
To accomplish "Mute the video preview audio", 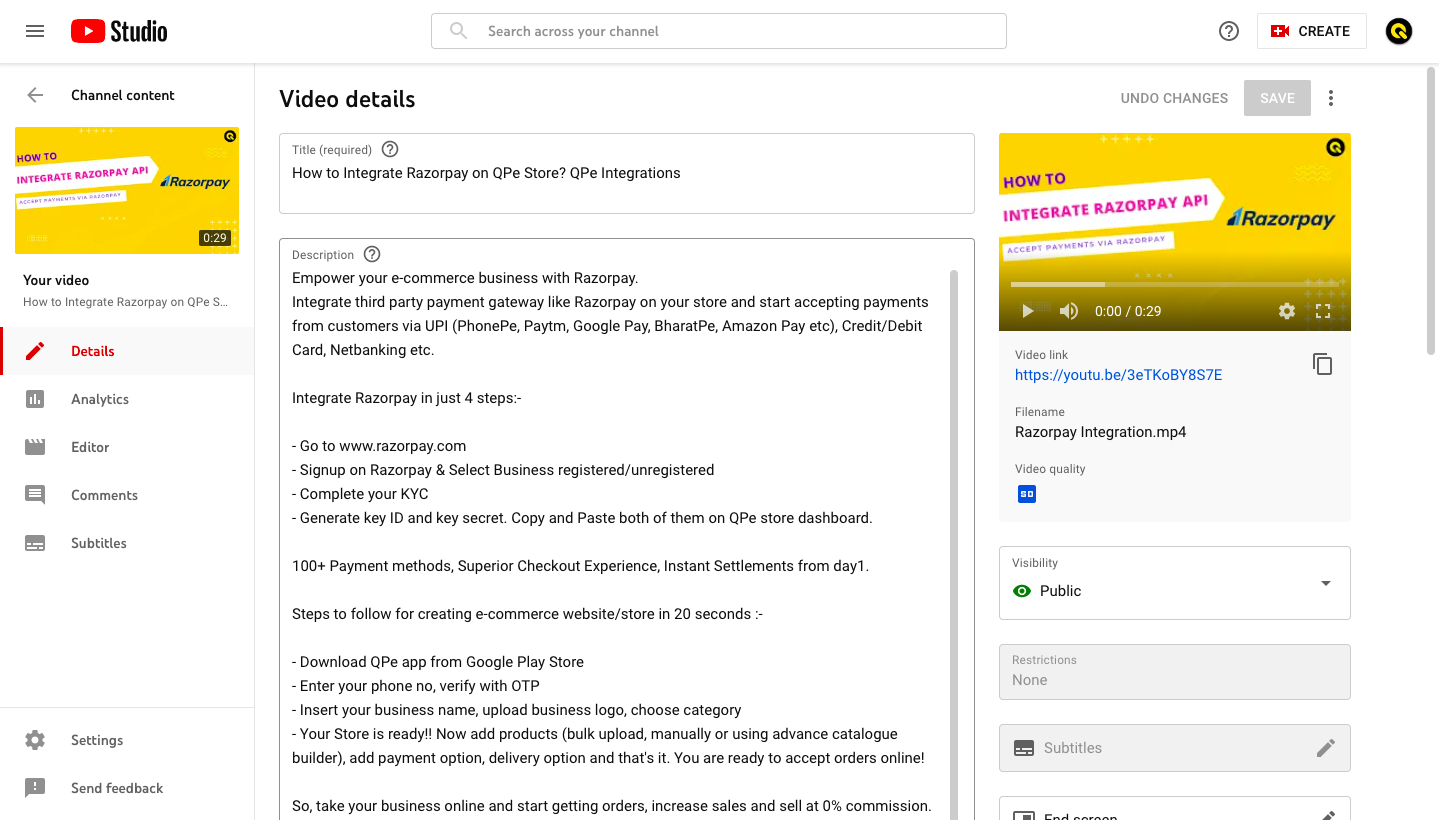I will (1068, 311).
